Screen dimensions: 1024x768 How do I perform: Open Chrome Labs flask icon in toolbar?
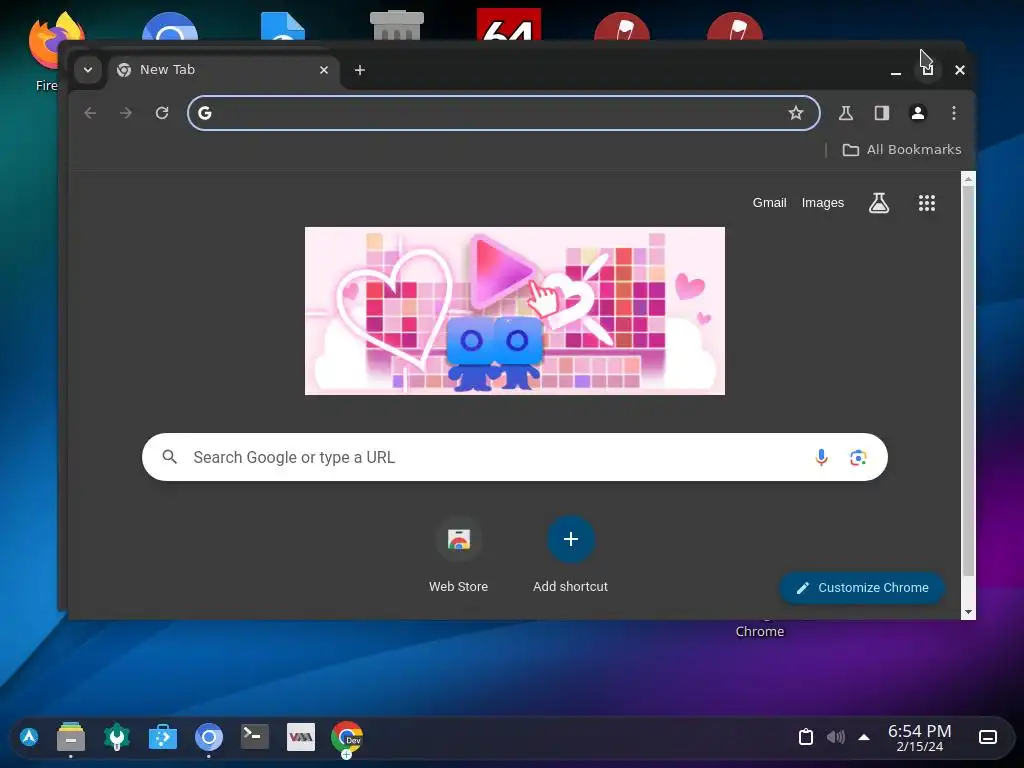tap(846, 113)
